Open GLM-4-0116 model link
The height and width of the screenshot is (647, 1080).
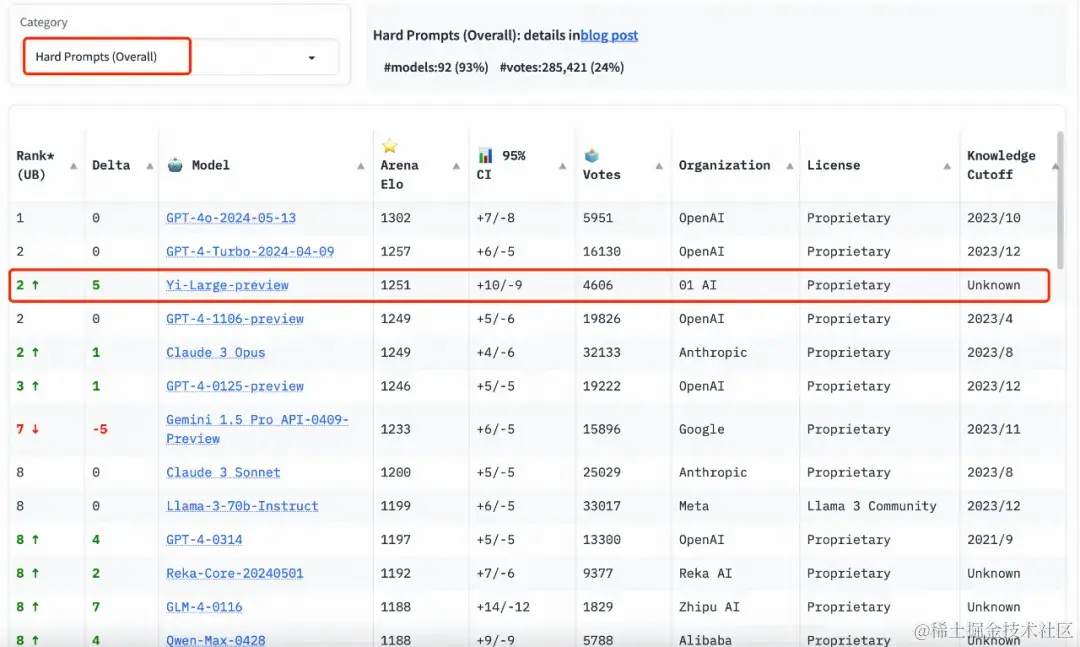point(204,608)
